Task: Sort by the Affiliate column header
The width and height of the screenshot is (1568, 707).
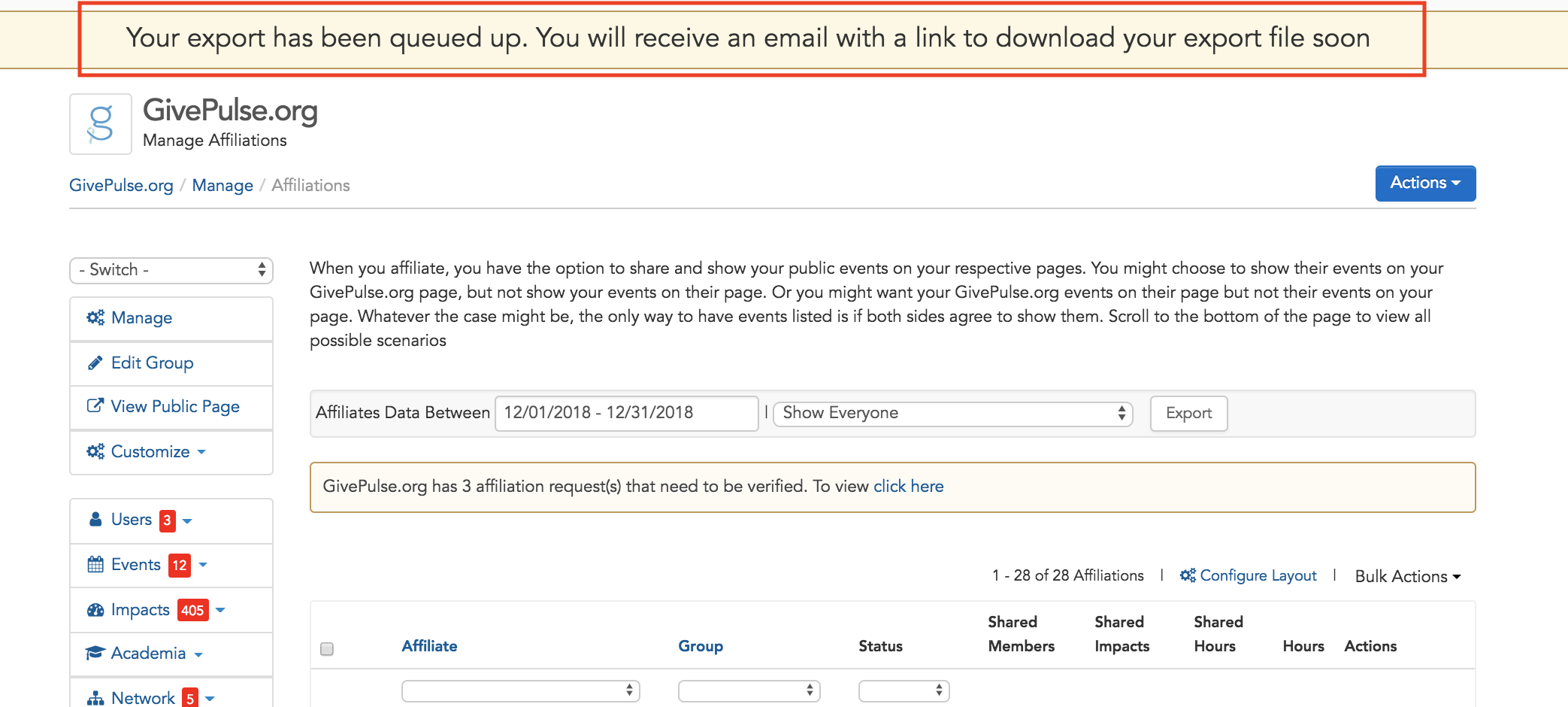Action: [x=429, y=646]
